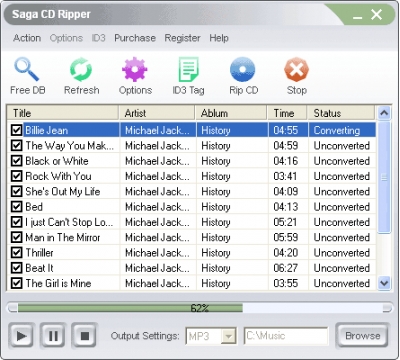Open the ID3 Tag editor icon

188,69
